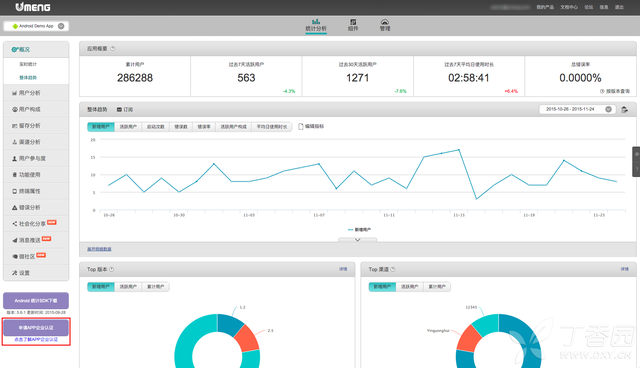Click help icon next to Top 版本
Viewport: 640px width, 368px height.
point(111,269)
